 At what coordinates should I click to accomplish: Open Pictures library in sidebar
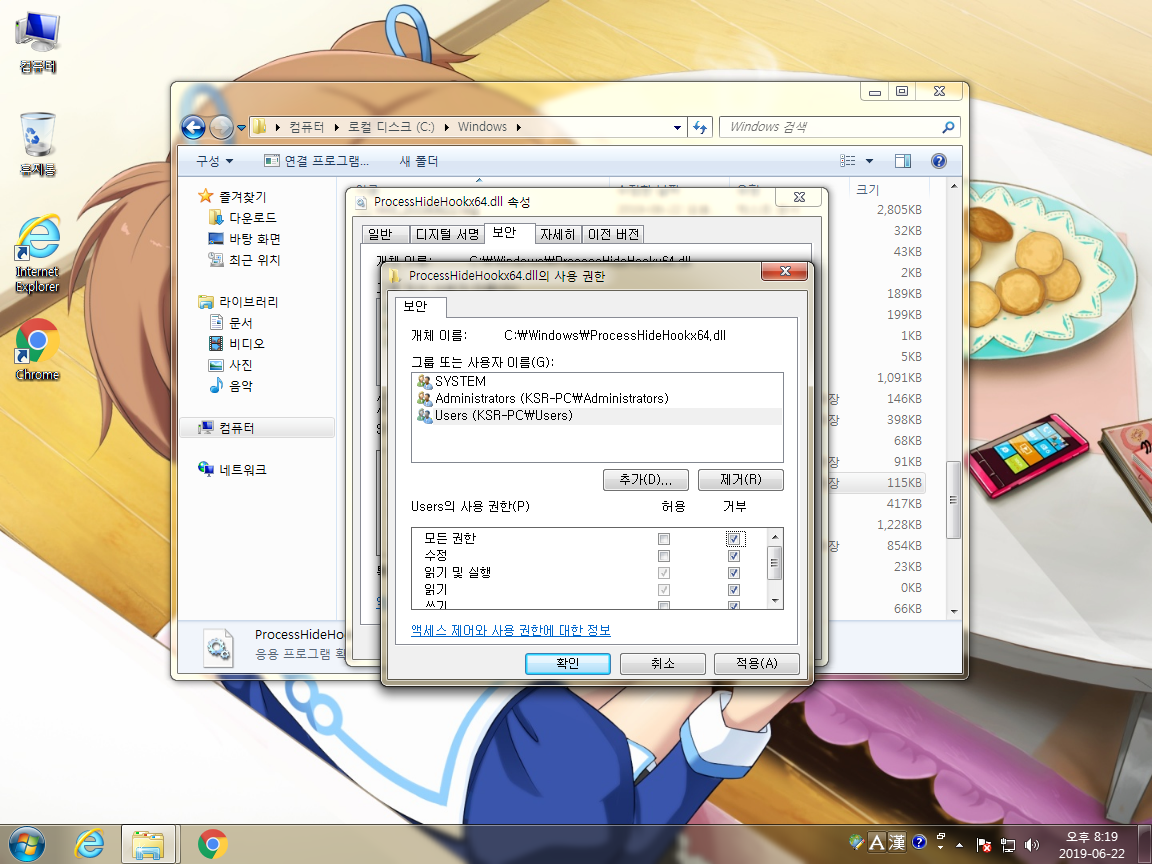(x=231, y=365)
